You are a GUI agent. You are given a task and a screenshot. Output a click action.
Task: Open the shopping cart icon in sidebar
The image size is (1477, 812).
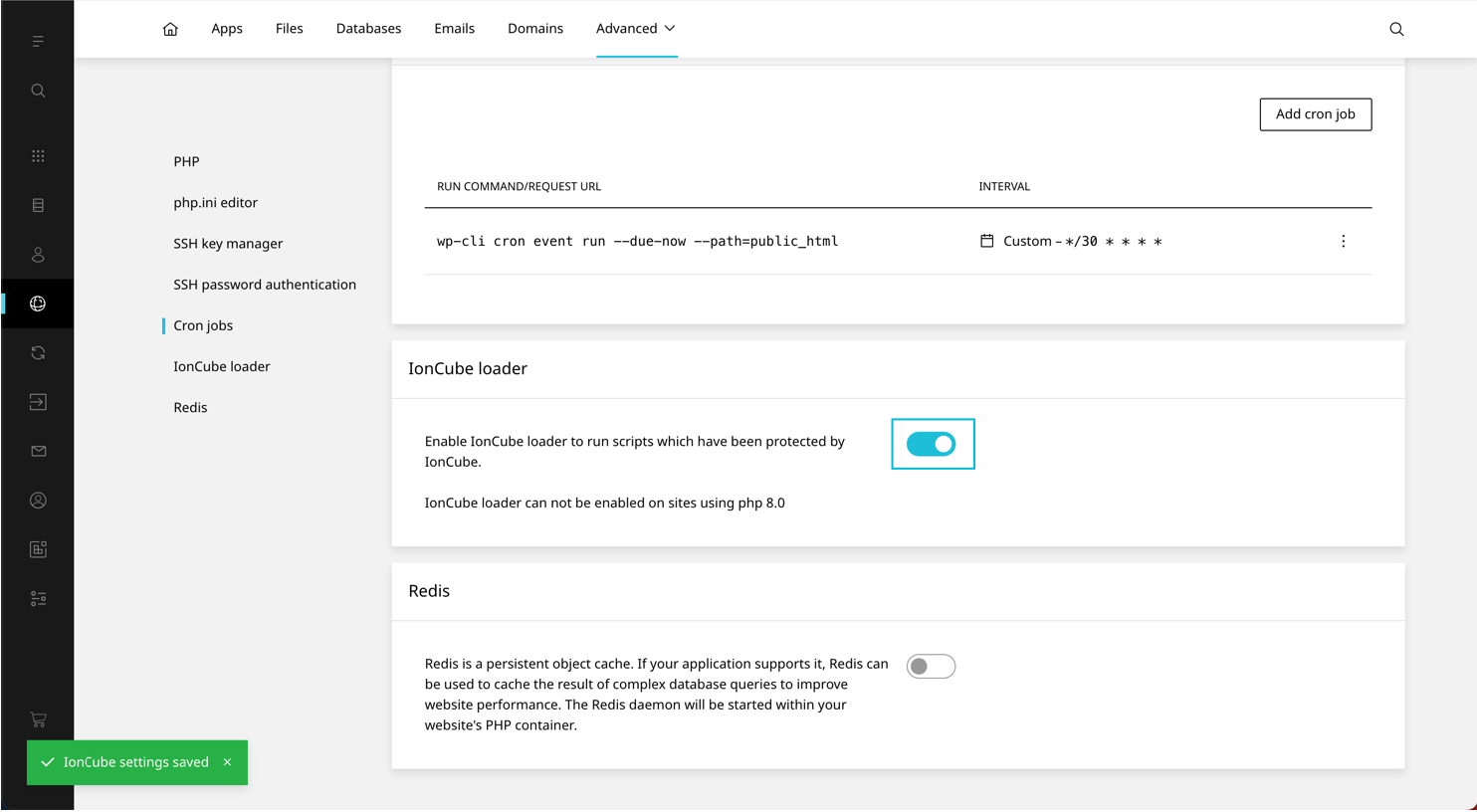click(38, 719)
